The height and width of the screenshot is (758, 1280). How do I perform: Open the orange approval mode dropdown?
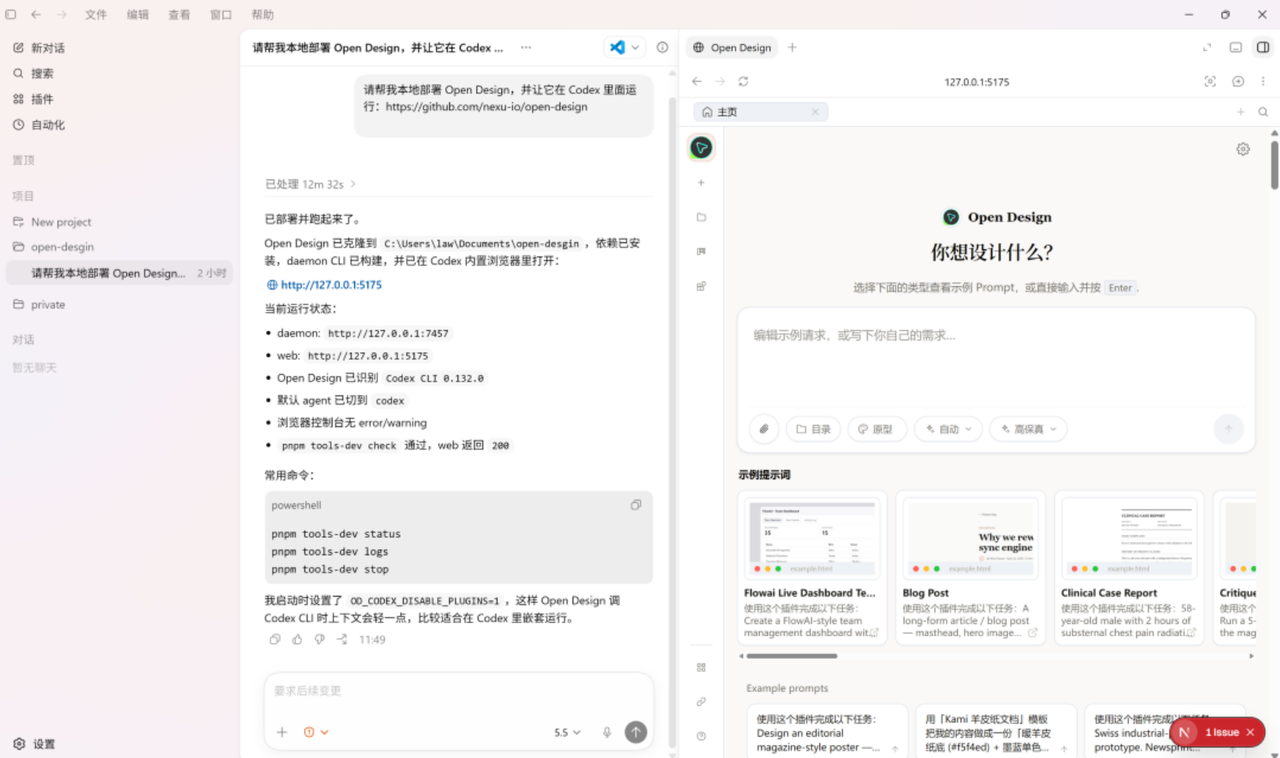point(316,732)
